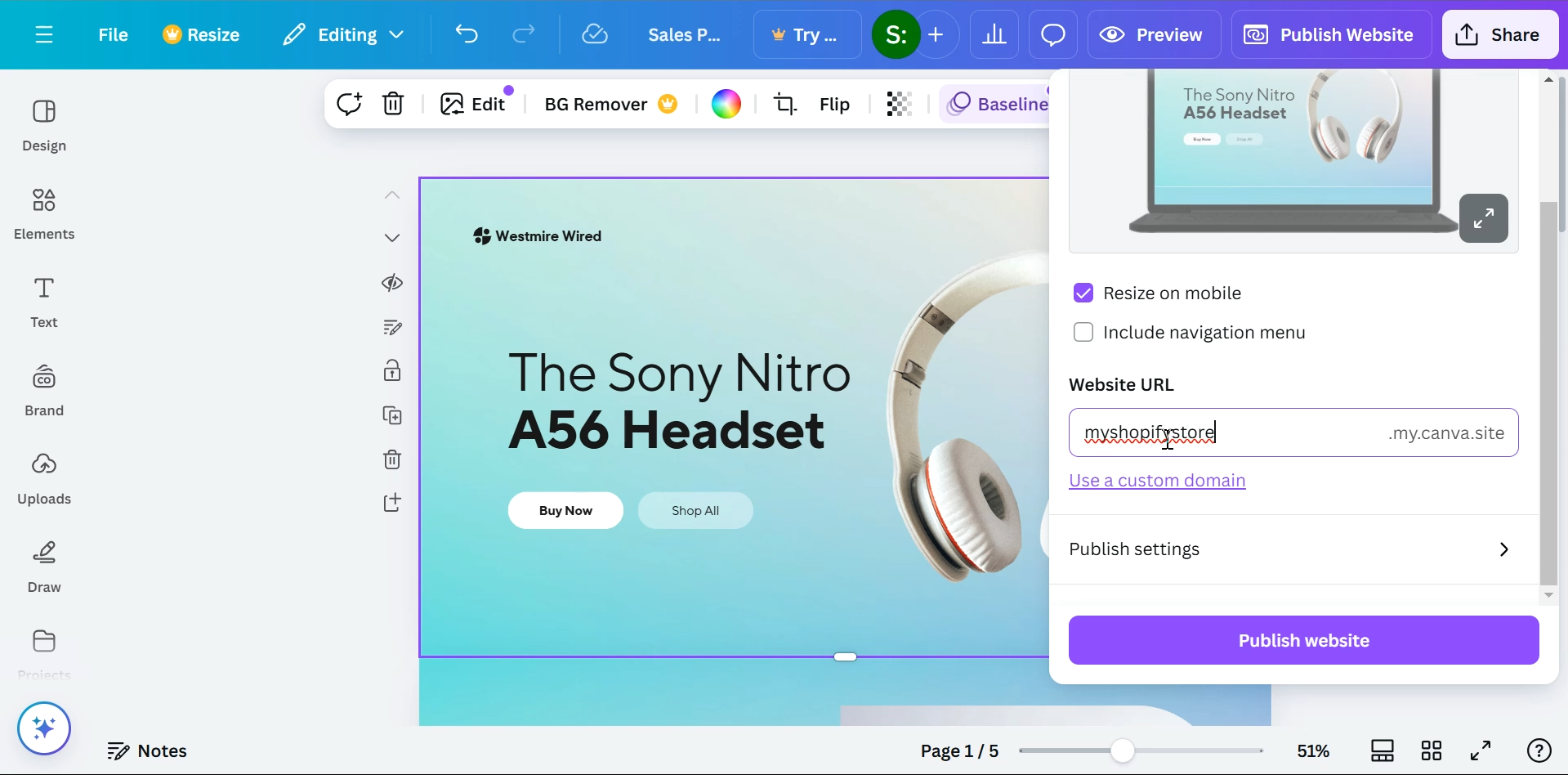1568x775 pixels.
Task: Open the grid view of pages
Action: point(1432,750)
